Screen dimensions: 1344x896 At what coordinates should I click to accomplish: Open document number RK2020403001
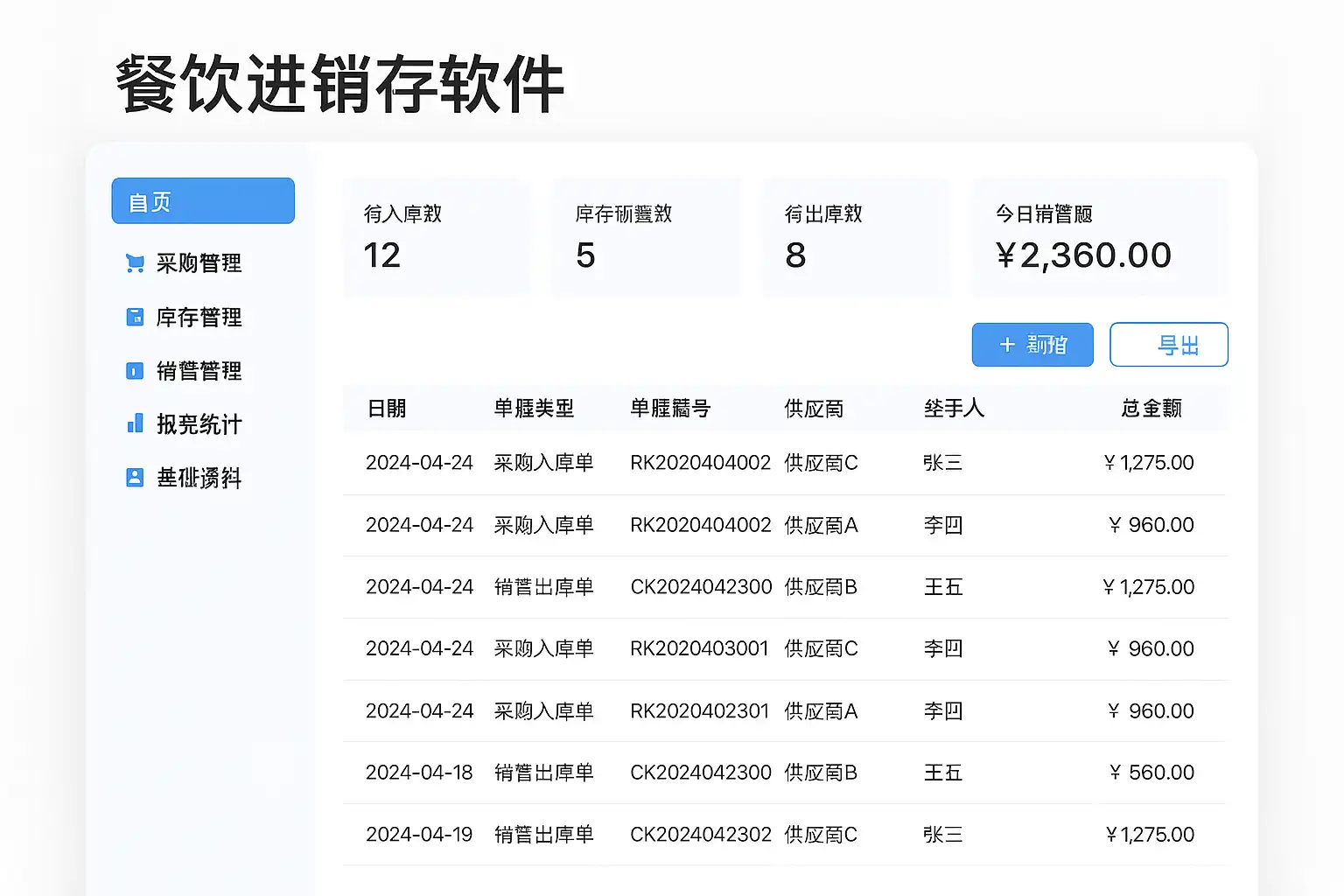699,648
